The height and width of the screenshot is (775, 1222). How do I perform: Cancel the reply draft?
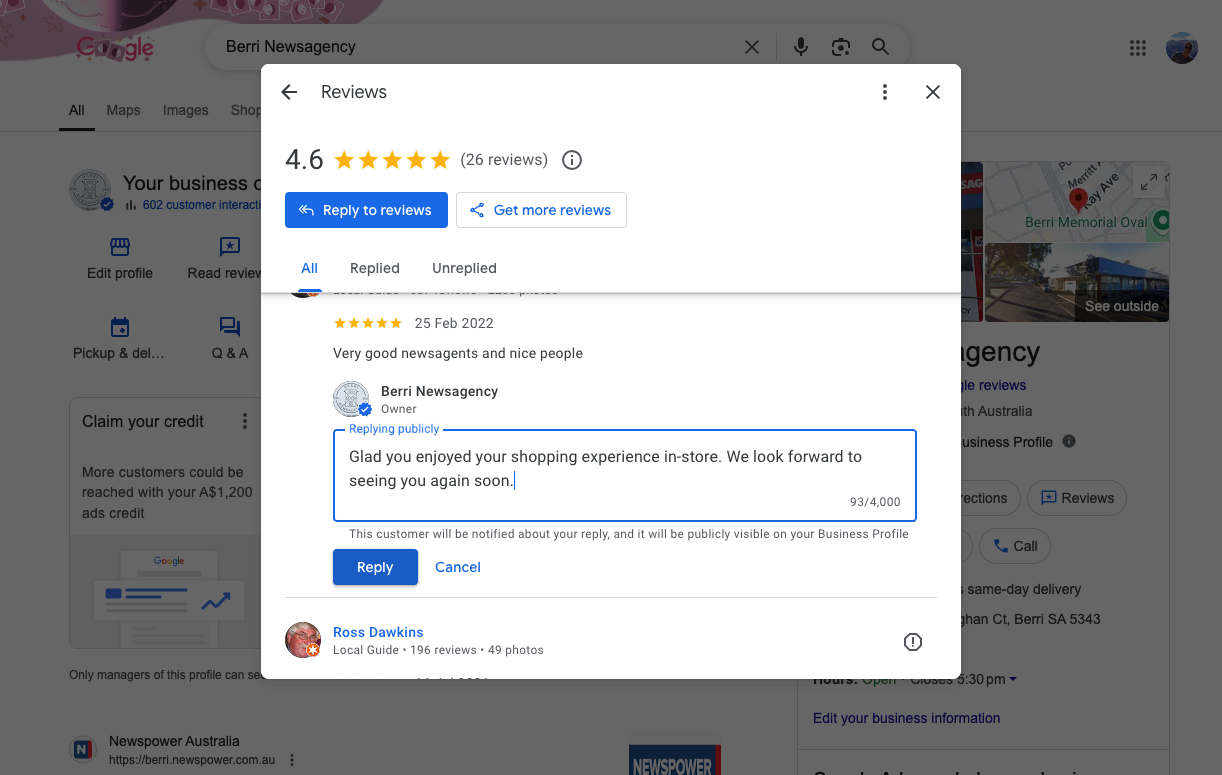coord(458,567)
